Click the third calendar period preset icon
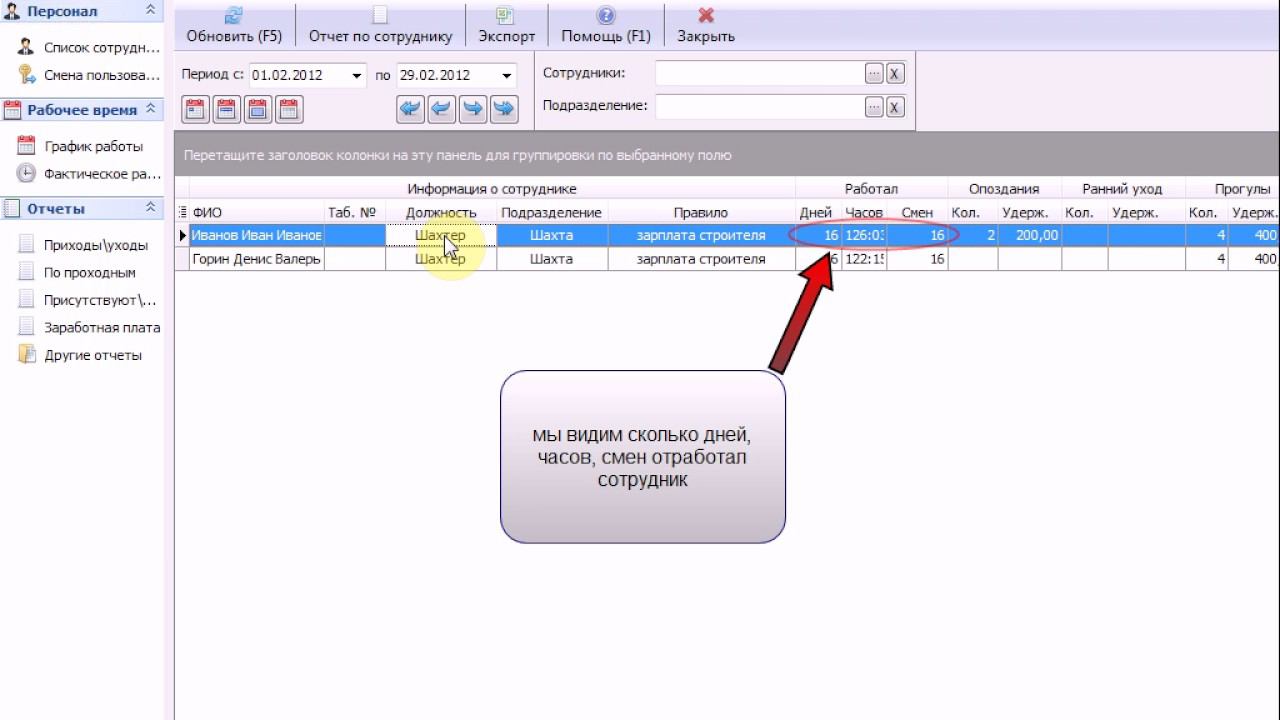This screenshot has height=720, width=1280. pyautogui.click(x=258, y=109)
